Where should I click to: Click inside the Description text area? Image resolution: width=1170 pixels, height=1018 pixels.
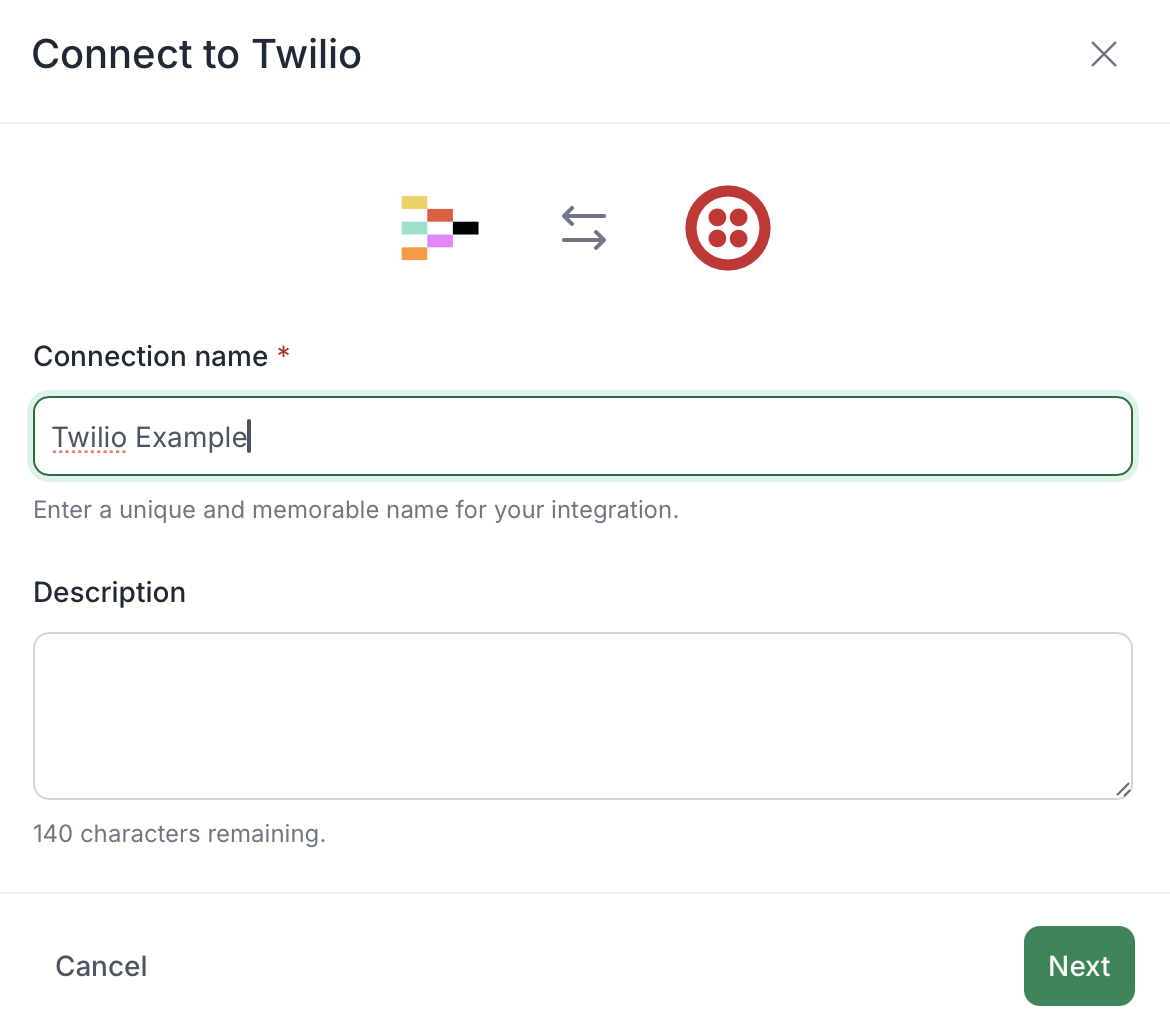coord(582,715)
